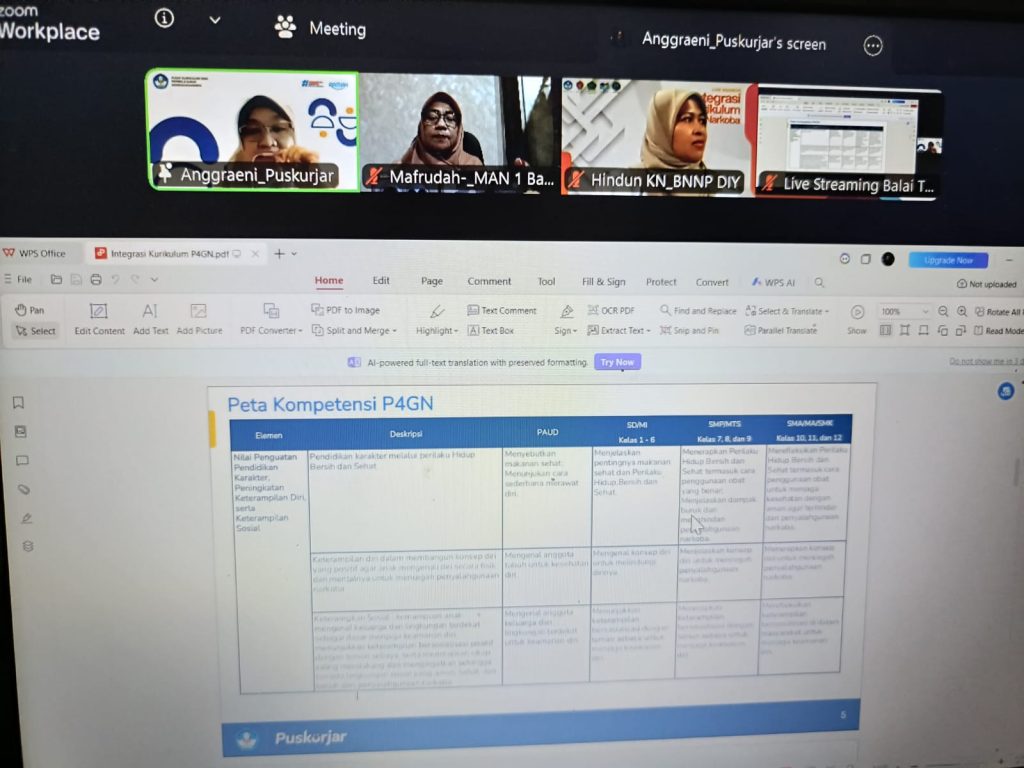This screenshot has height=768, width=1024.
Task: Expand the Highlight dropdown arrow
Action: pyautogui.click(x=437, y=331)
